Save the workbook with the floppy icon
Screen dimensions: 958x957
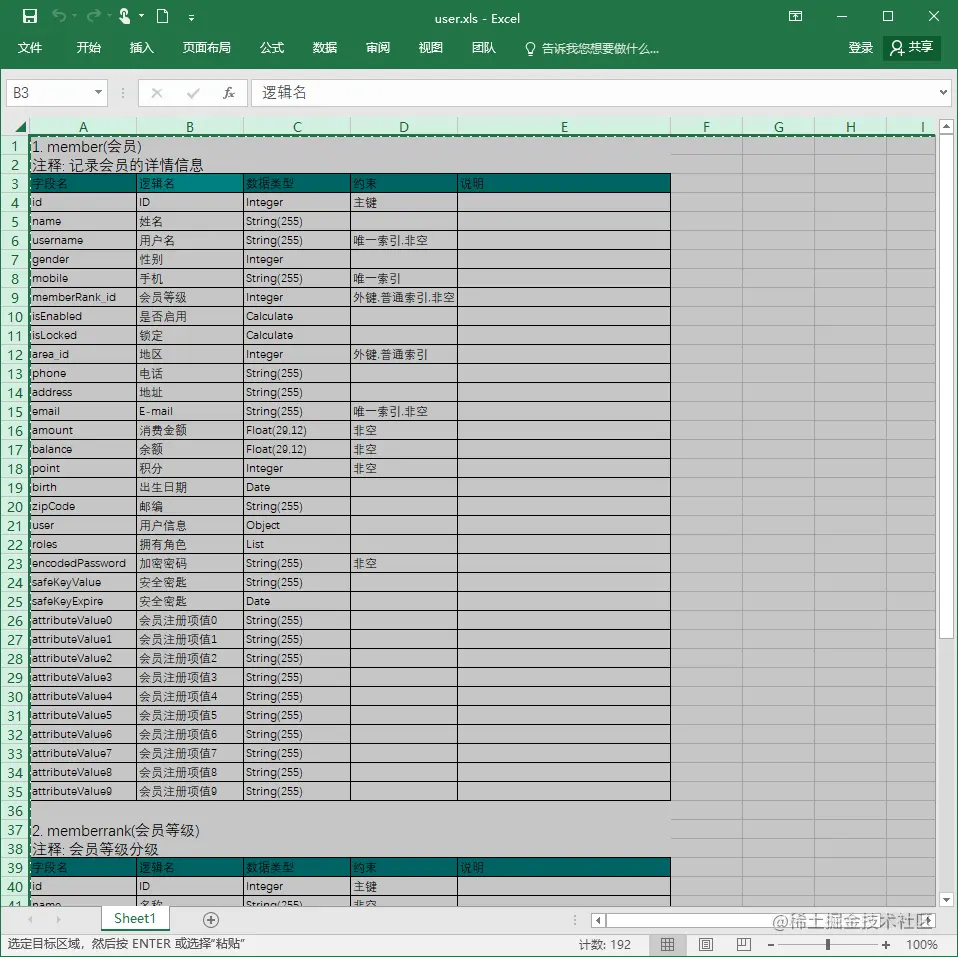click(x=29, y=16)
